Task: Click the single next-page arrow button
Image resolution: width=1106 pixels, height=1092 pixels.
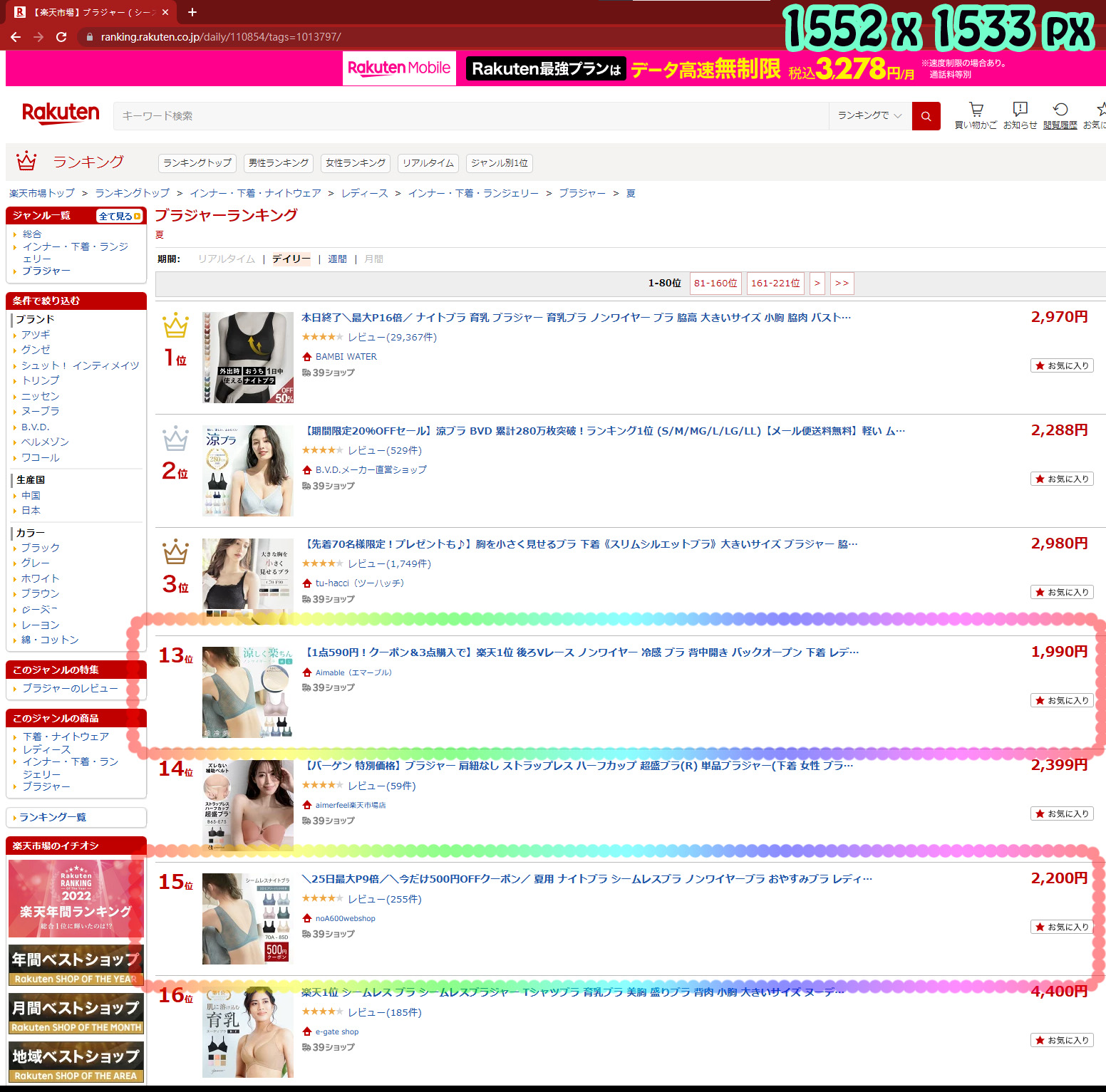Action: click(x=817, y=284)
